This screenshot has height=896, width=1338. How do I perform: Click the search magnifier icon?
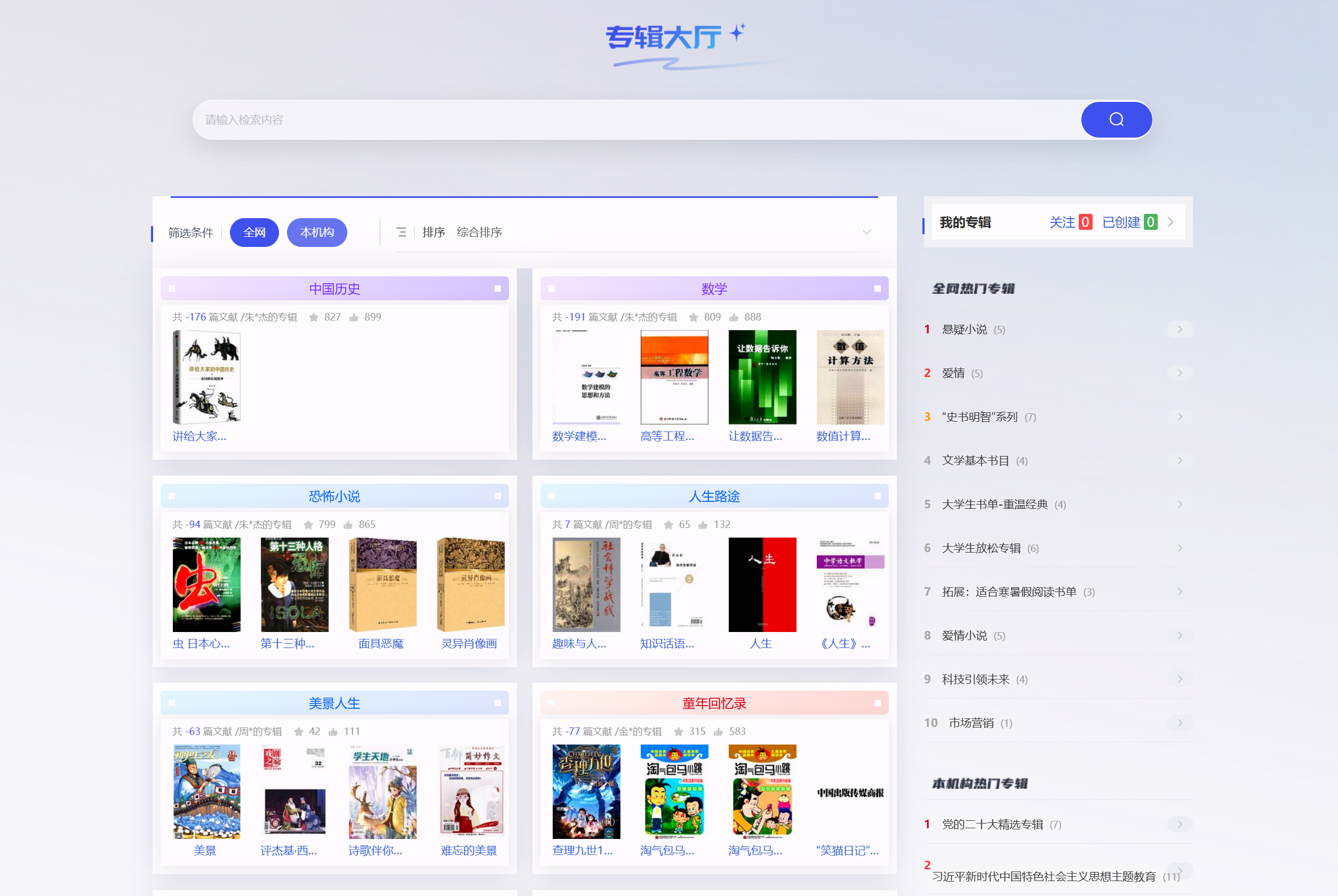[1116, 119]
